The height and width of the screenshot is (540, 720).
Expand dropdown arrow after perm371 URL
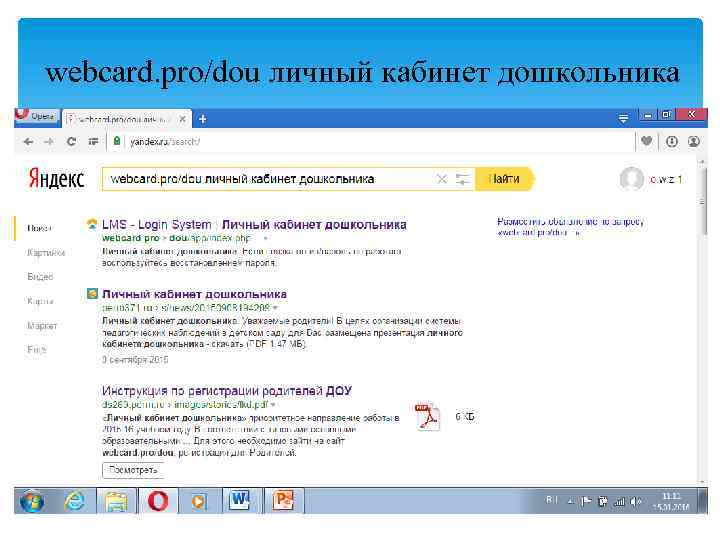click(275, 308)
